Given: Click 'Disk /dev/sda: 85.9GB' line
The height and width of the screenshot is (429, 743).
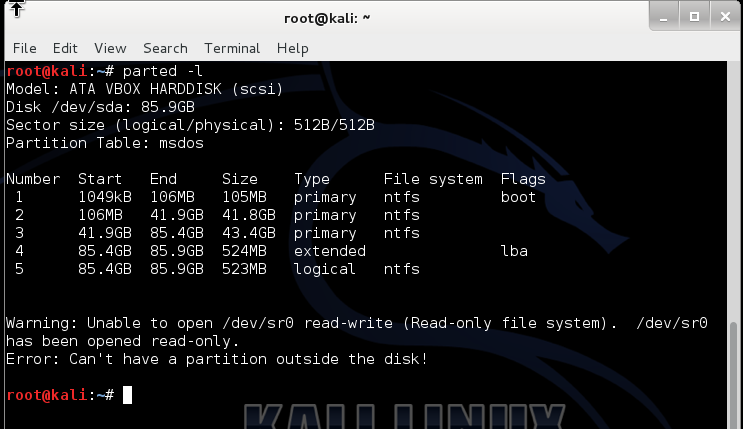Looking at the screenshot, I should tap(100, 107).
